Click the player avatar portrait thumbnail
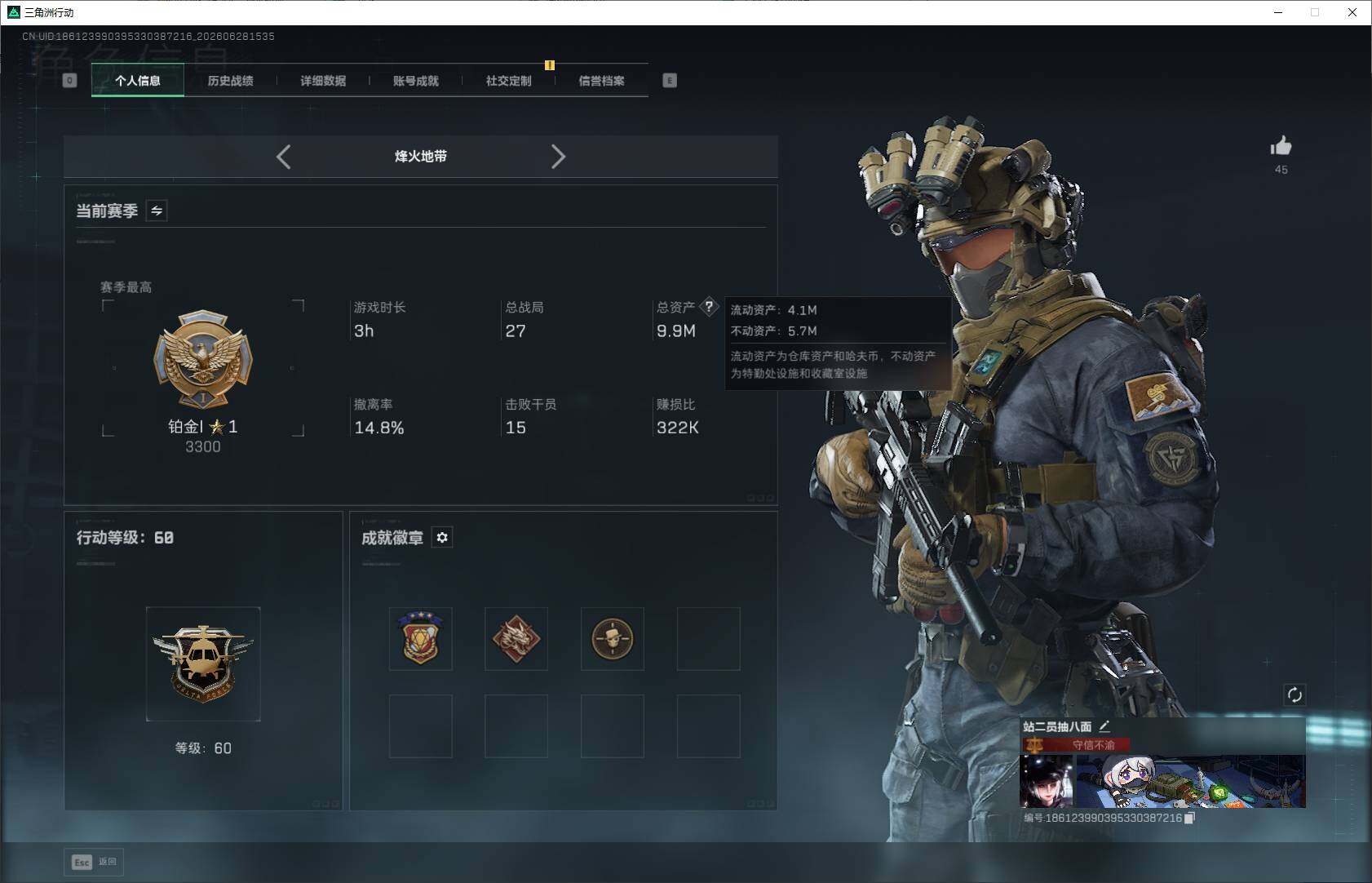1372x883 pixels. [x=1047, y=781]
